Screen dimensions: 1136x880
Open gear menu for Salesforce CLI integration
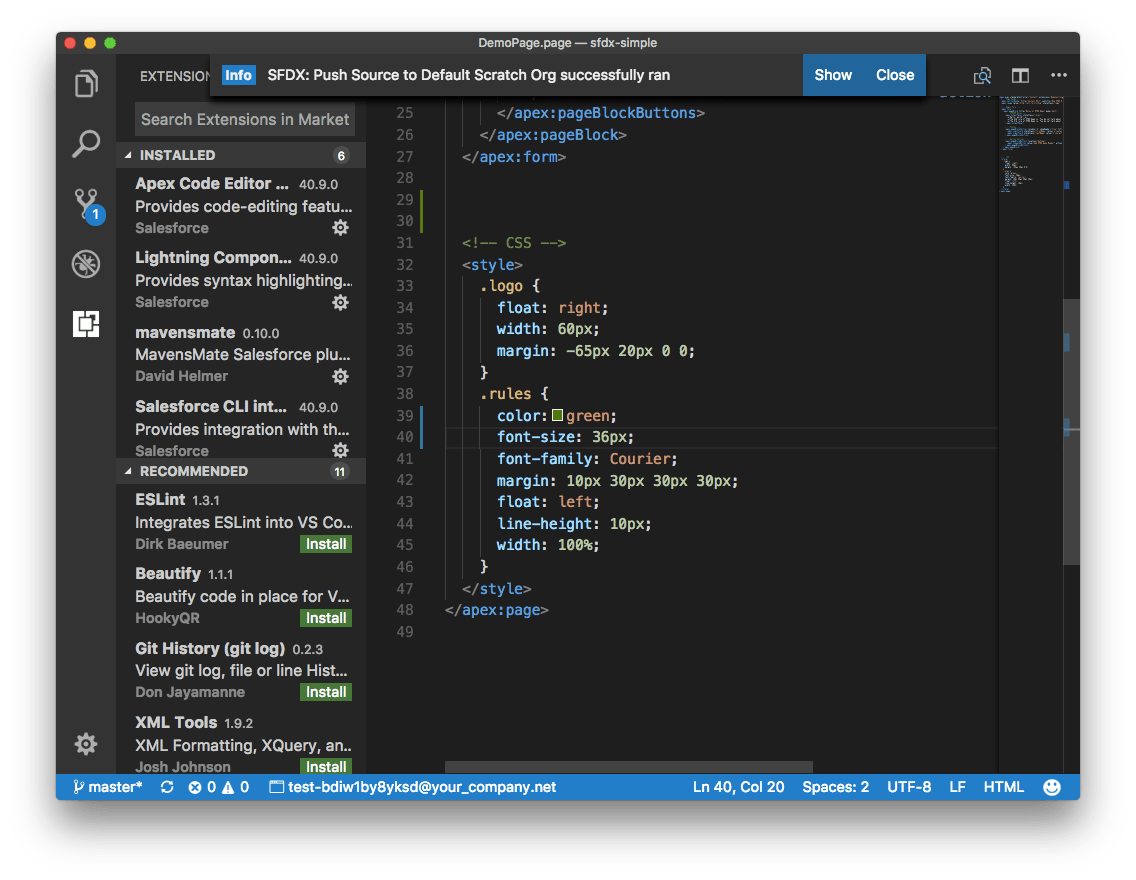[341, 450]
